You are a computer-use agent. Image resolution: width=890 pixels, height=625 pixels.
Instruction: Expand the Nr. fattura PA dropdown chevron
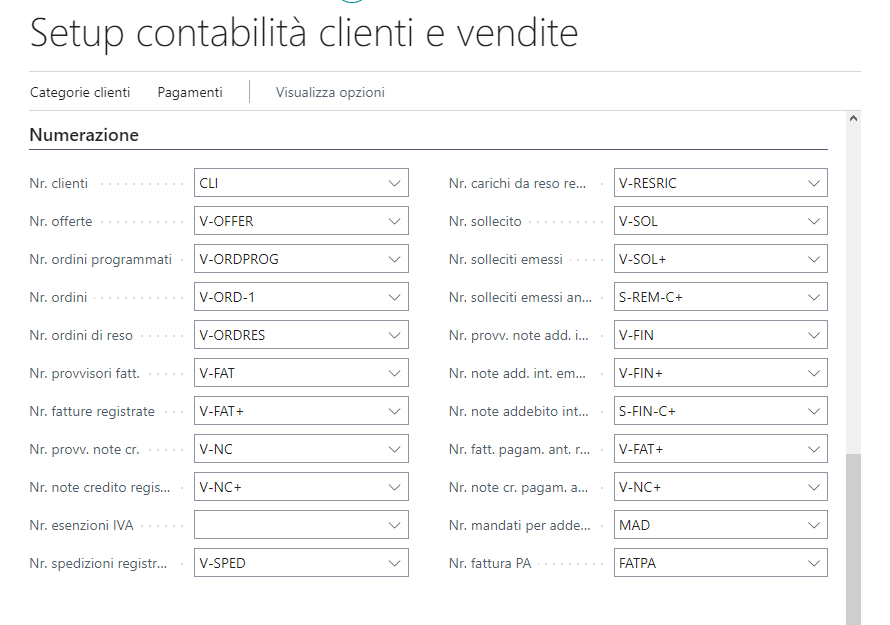[812, 563]
